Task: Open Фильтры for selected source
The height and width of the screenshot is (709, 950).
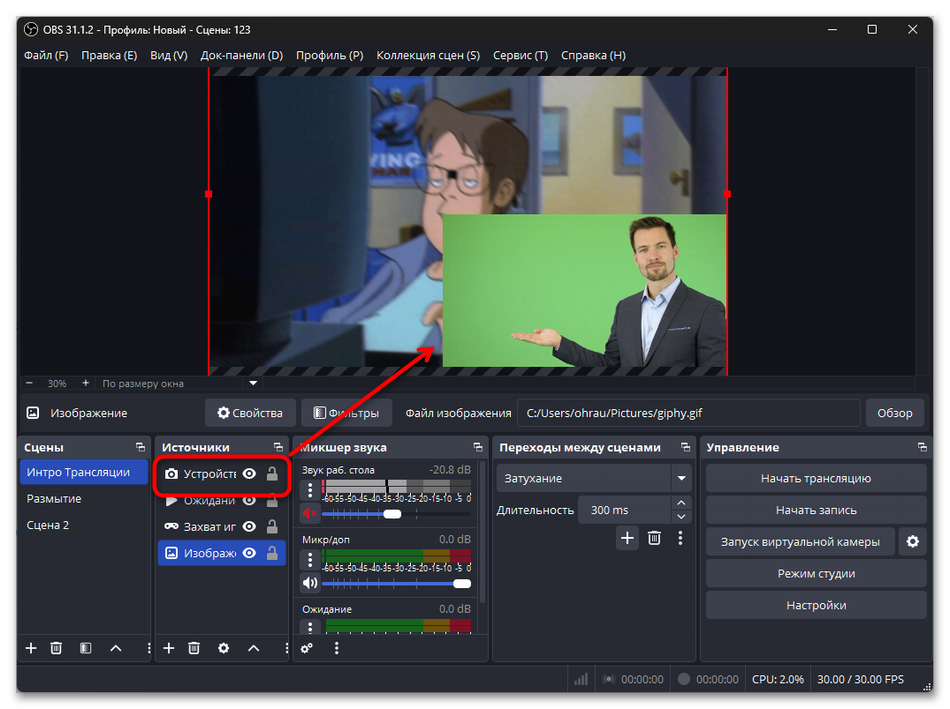Action: point(347,413)
